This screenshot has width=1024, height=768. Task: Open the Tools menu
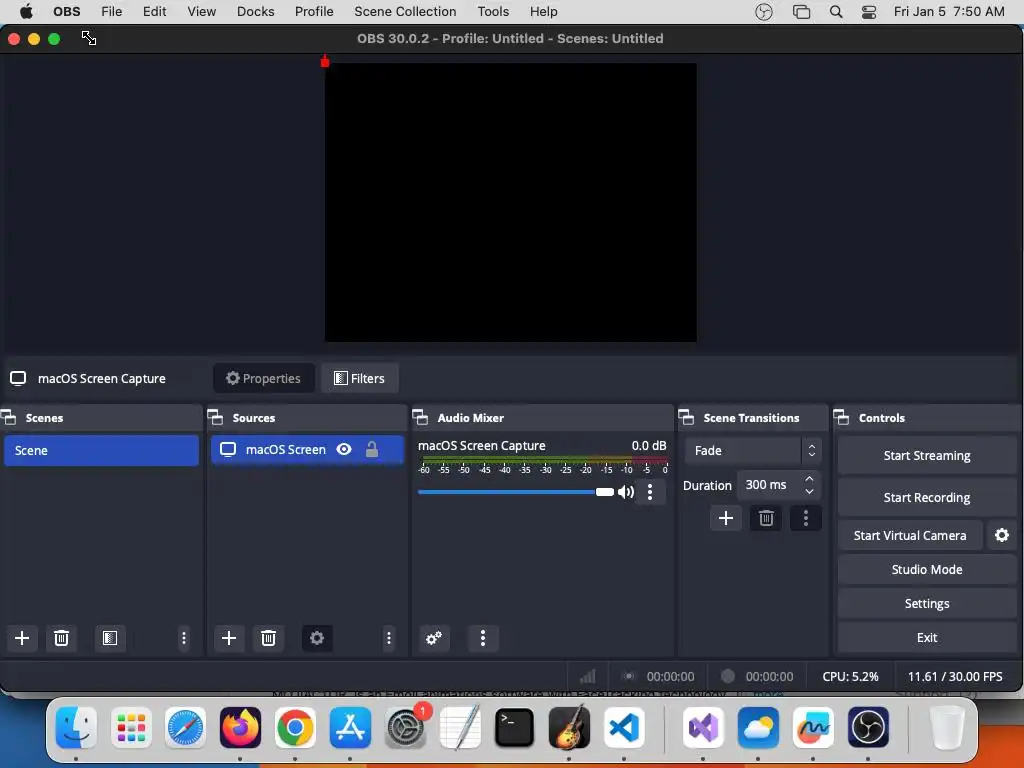tap(493, 12)
